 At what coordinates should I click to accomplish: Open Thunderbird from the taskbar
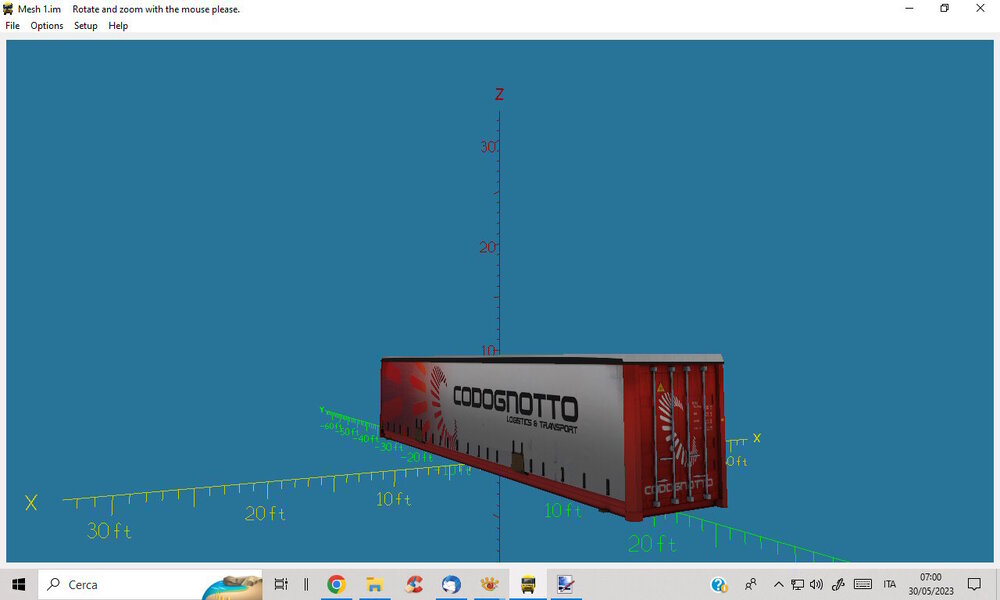(451, 584)
